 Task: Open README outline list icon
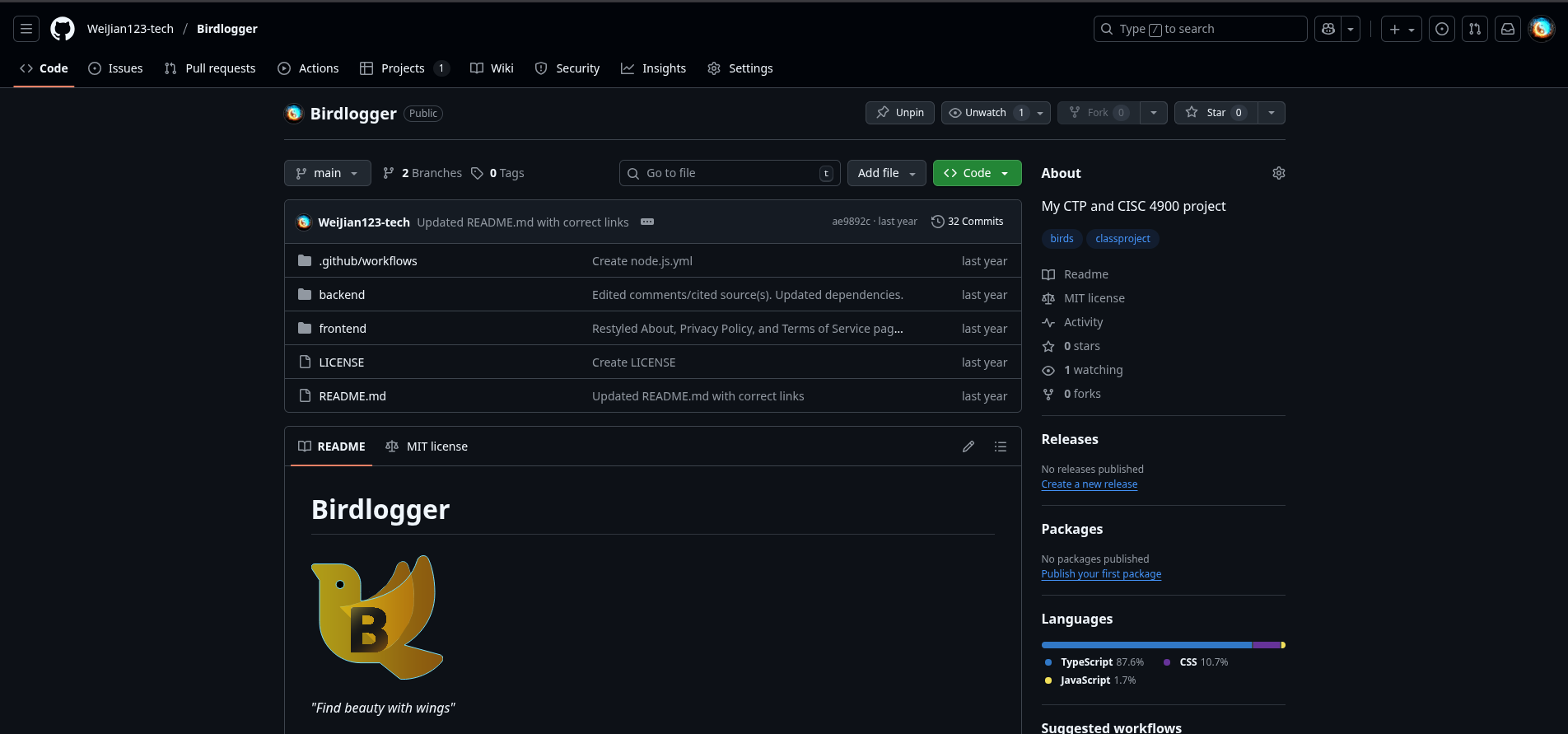[1001, 446]
